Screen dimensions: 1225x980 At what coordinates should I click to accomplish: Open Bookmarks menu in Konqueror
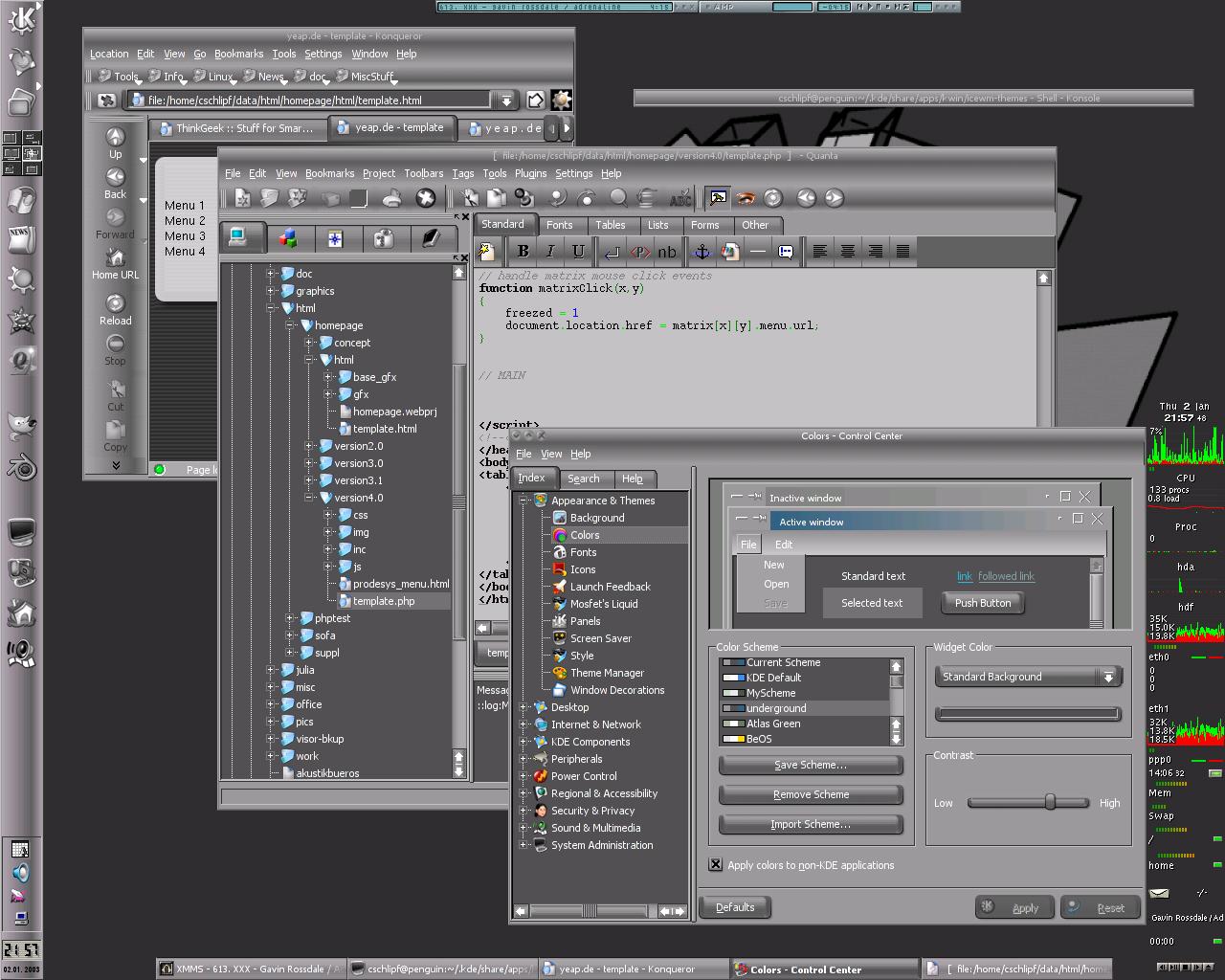238,54
